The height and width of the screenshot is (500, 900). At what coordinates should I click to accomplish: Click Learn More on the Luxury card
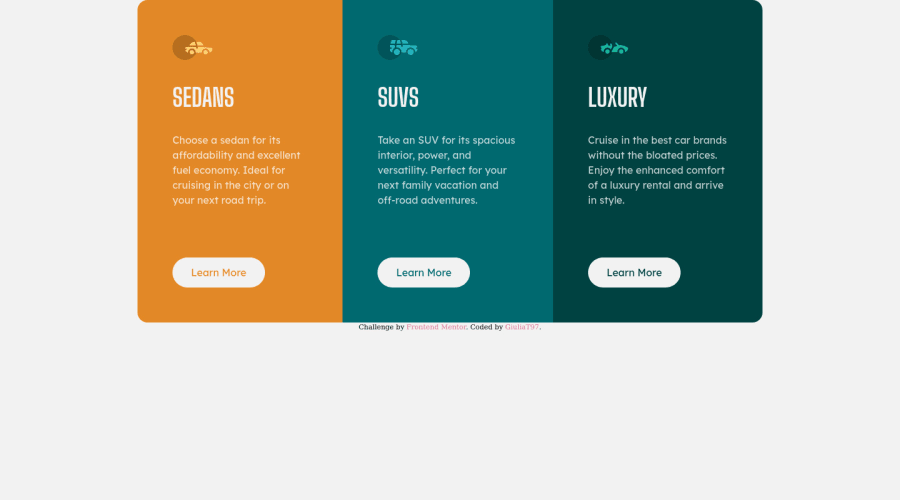click(x=634, y=273)
